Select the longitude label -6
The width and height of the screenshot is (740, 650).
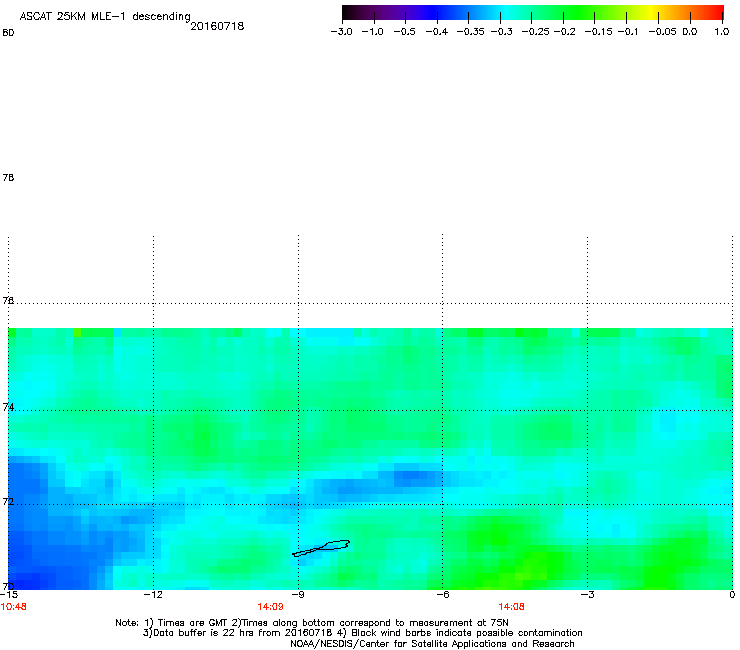tap(442, 594)
